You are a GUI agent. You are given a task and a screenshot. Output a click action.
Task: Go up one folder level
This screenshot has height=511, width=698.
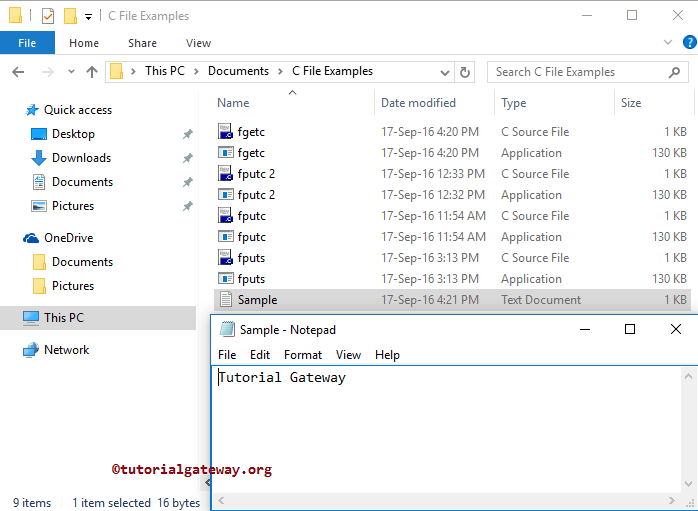tap(92, 72)
